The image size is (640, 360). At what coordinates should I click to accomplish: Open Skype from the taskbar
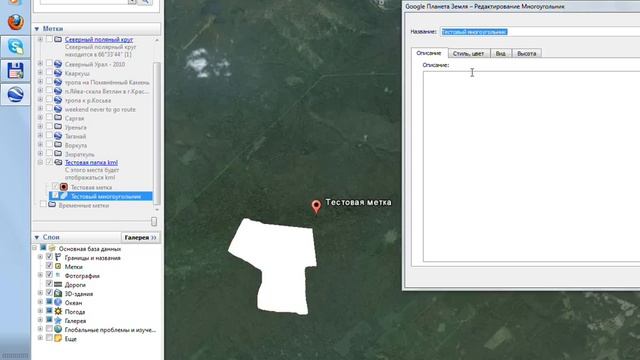tap(16, 47)
